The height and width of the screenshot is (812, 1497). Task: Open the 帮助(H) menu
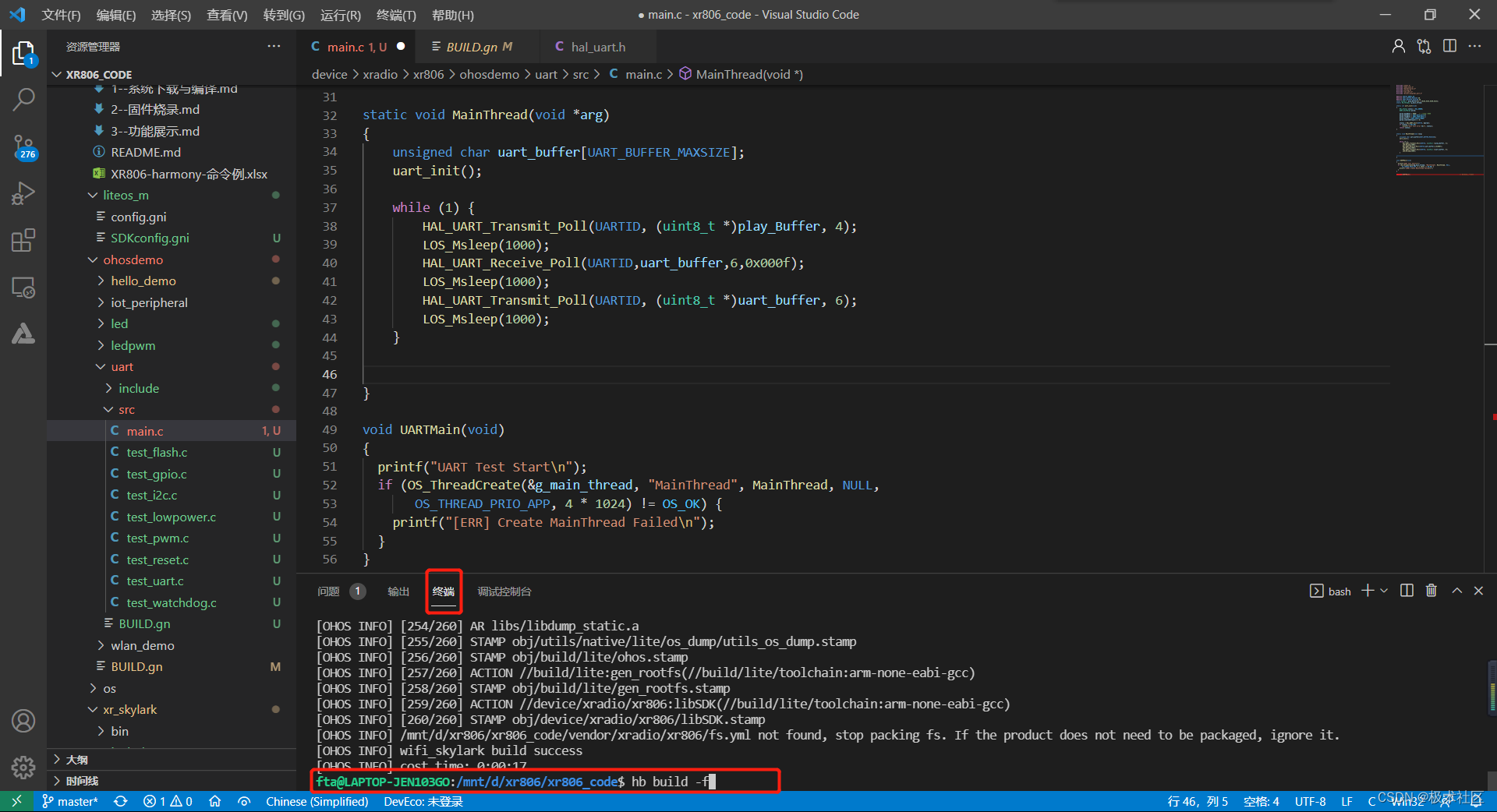tap(453, 15)
